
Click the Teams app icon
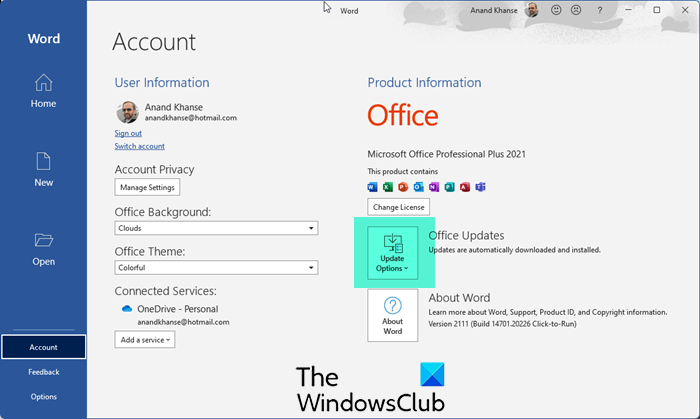(480, 187)
